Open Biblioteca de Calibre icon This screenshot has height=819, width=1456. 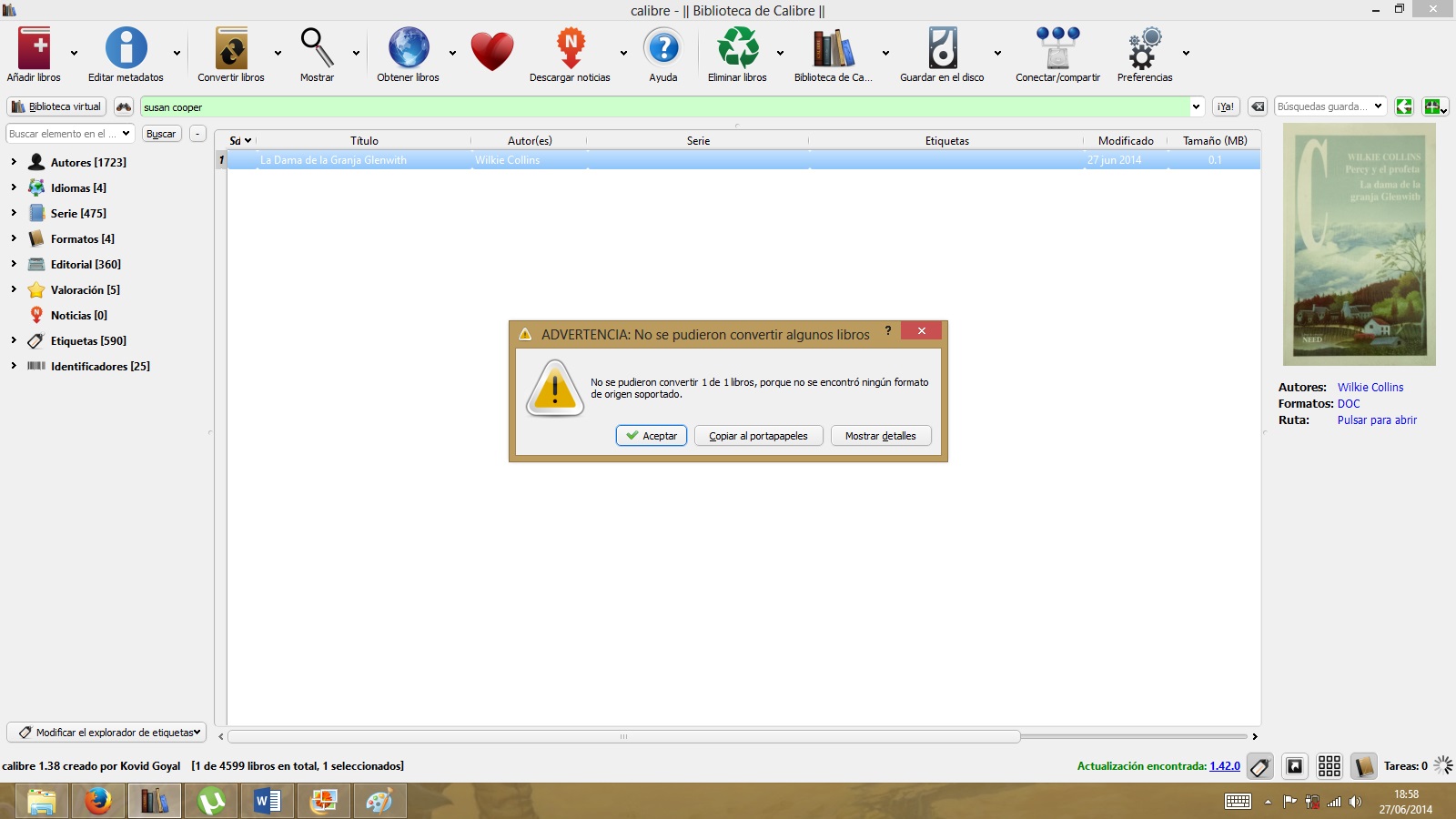click(x=833, y=48)
